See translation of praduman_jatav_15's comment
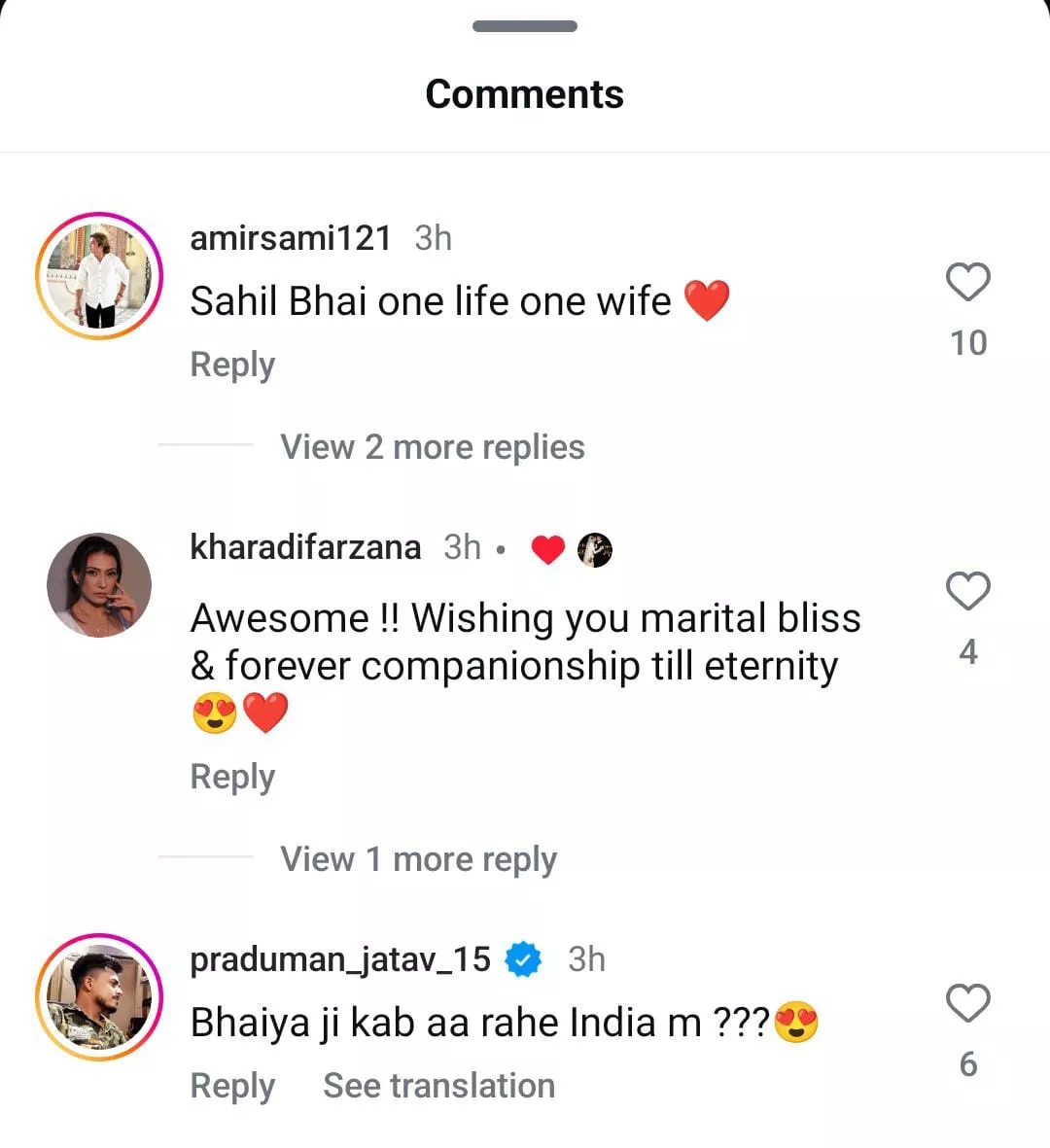Image resolution: width=1050 pixels, height=1148 pixels. click(438, 1086)
